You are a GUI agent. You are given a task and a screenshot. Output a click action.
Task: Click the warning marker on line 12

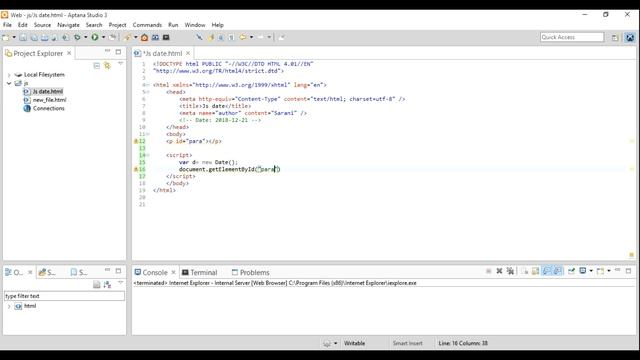(x=136, y=141)
